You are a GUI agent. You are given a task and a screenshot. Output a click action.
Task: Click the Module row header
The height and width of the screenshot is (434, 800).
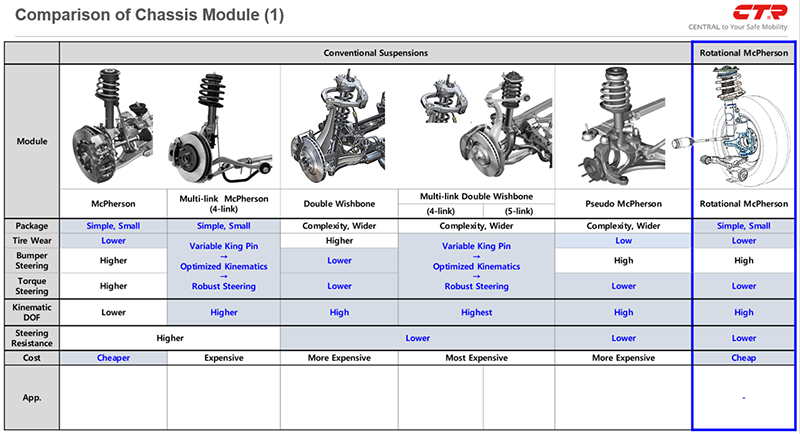click(x=31, y=141)
